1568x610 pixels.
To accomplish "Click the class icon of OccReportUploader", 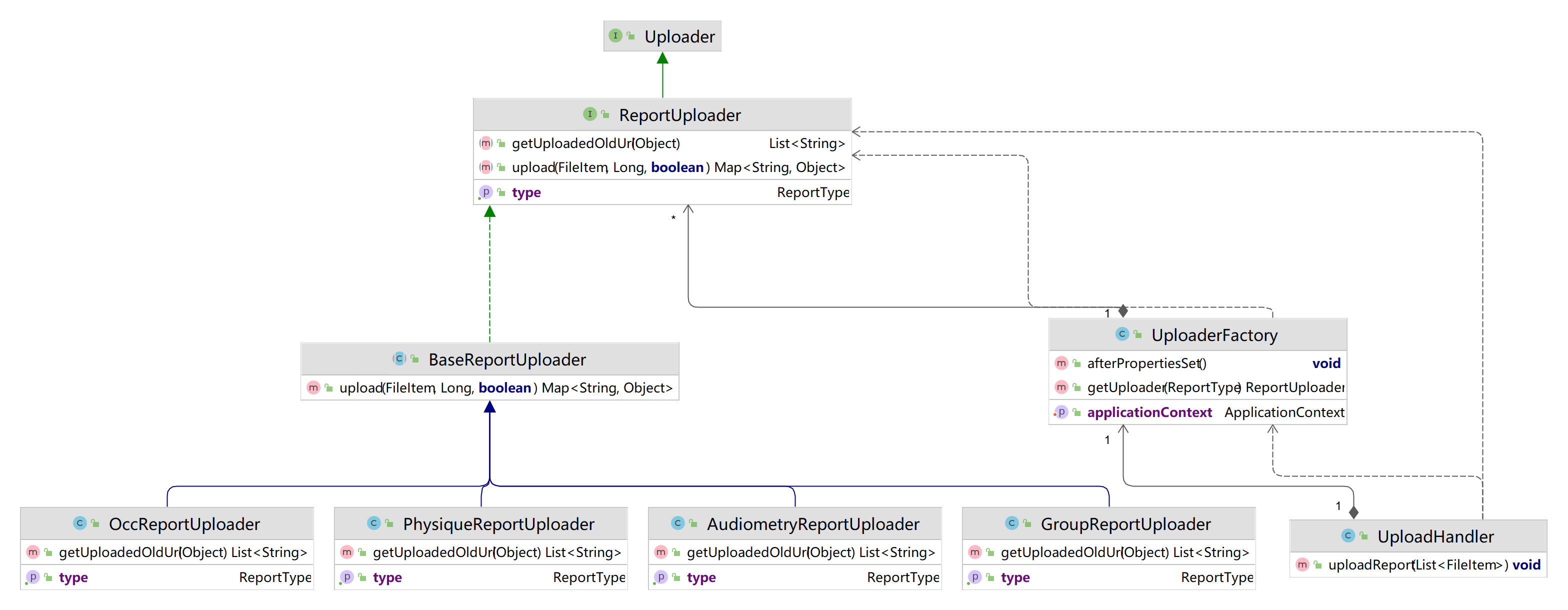I will coord(79,523).
